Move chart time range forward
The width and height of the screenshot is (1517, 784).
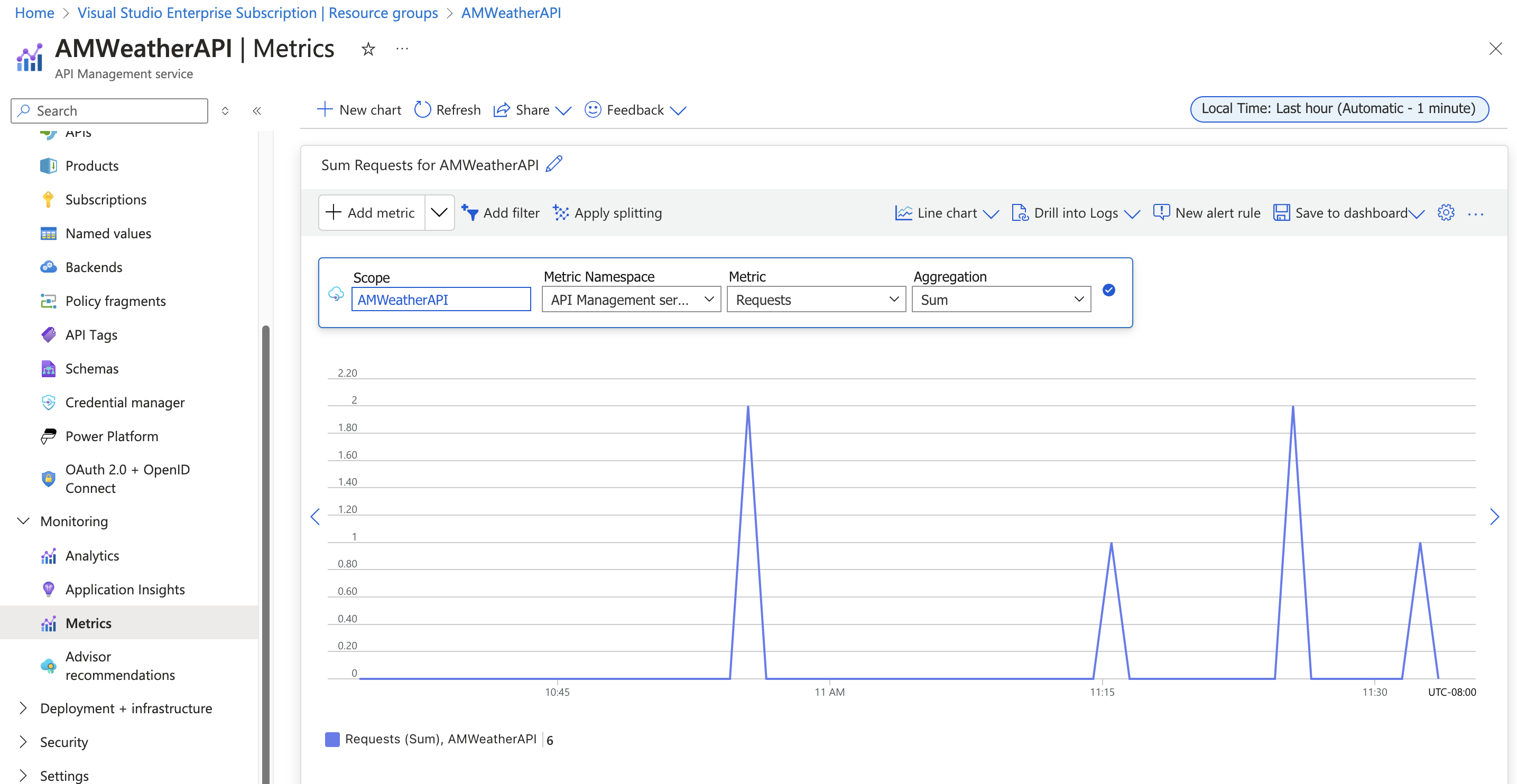tap(1495, 517)
